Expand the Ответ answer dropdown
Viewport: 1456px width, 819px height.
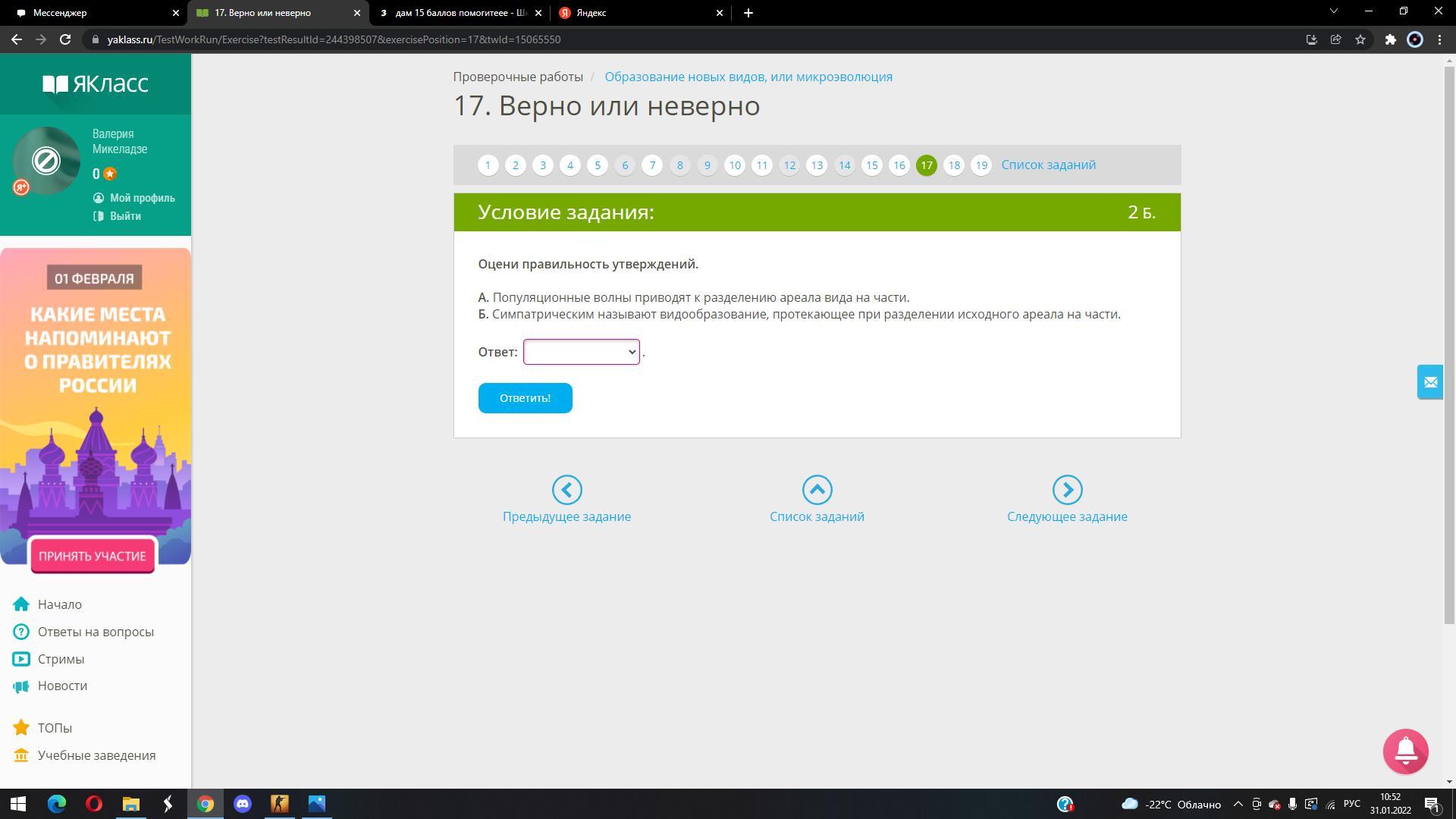pos(581,352)
